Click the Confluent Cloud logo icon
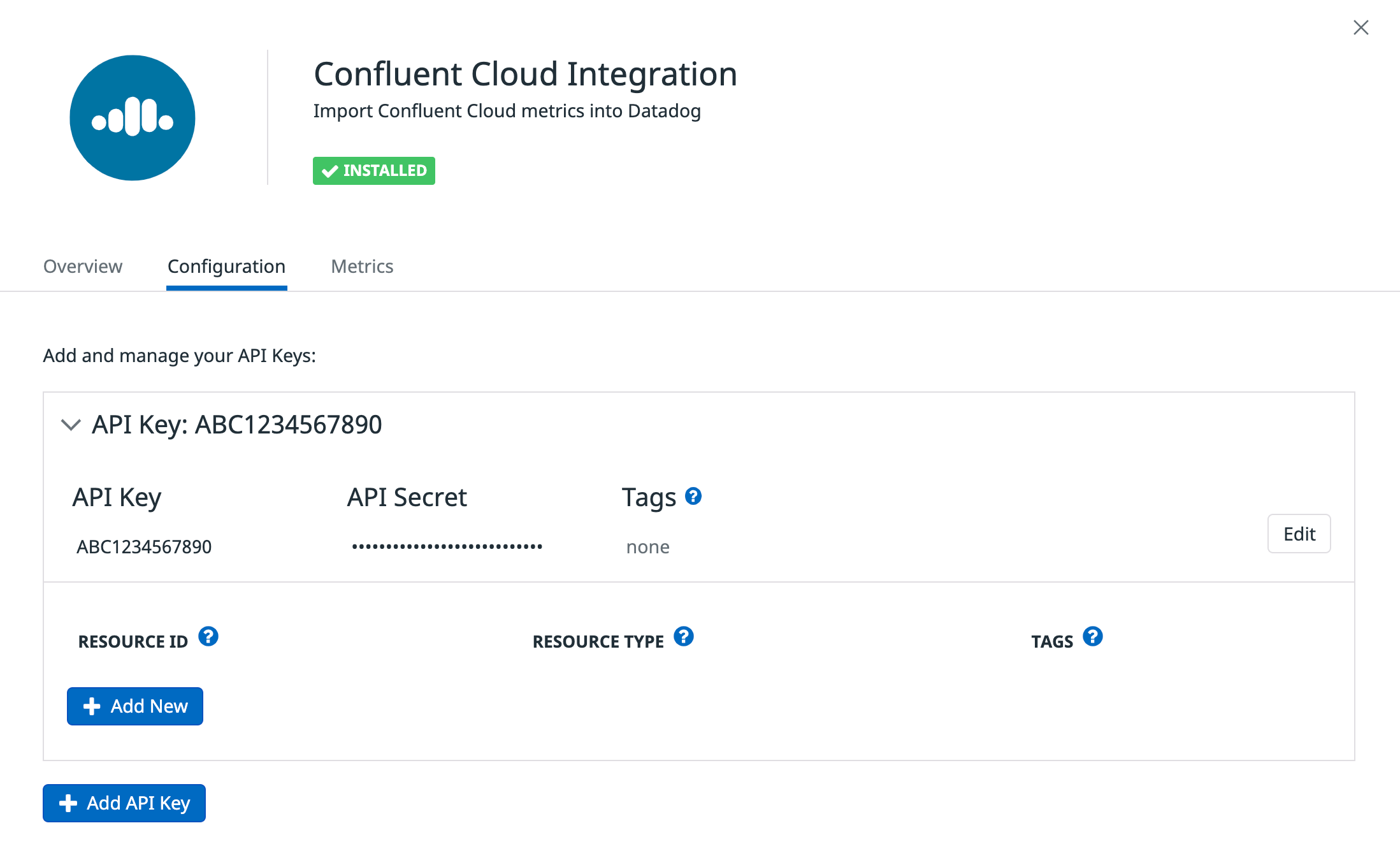The height and width of the screenshot is (844, 1400). click(x=132, y=118)
